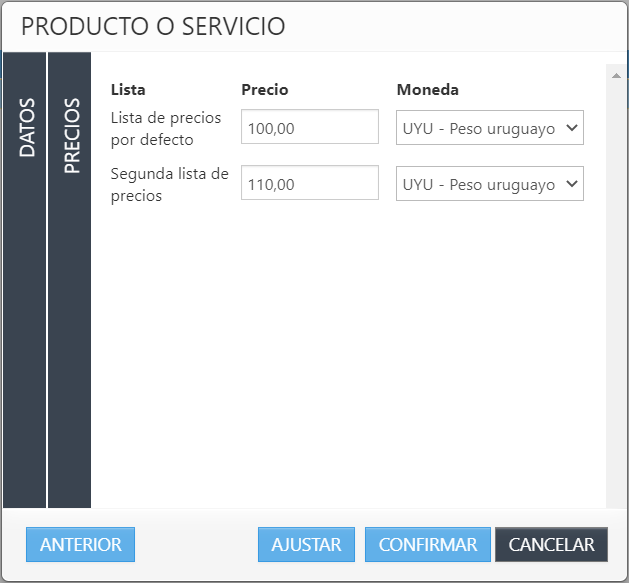Click the scrollbar up arrow
The height and width of the screenshot is (583, 629).
[615, 74]
